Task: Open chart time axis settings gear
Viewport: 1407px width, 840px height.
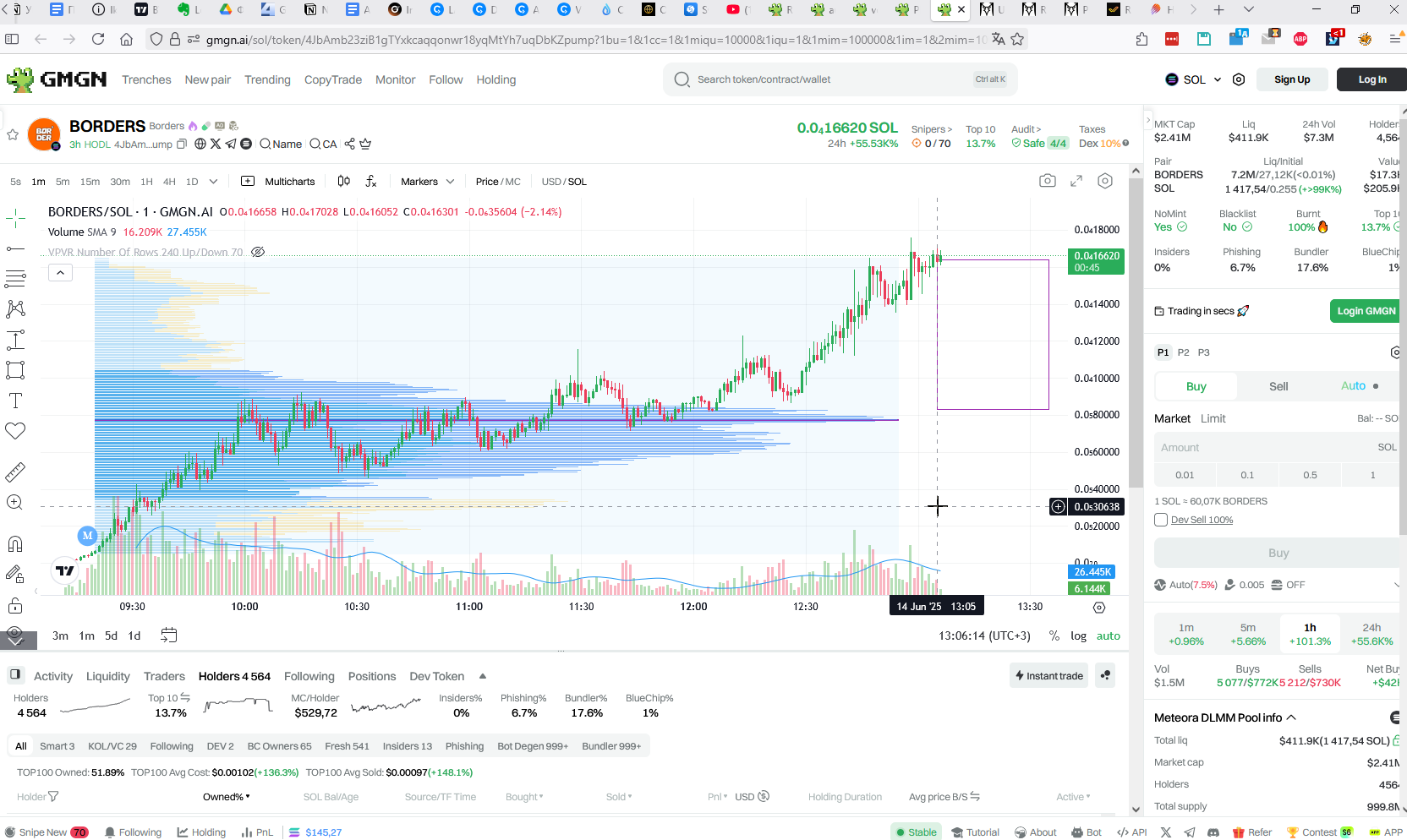Action: pyautogui.click(x=1099, y=608)
